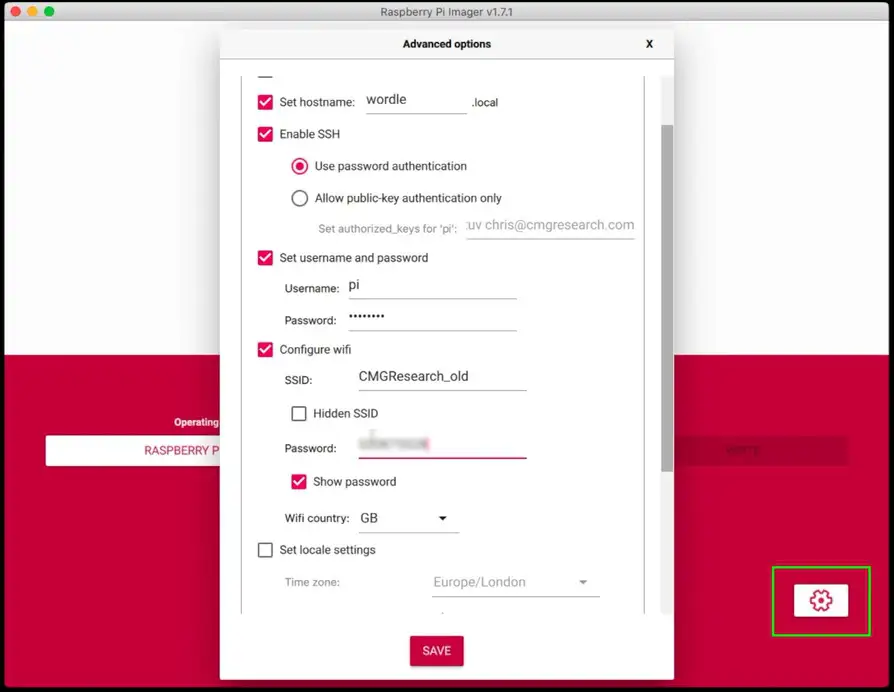Screen dimensions: 894x692
Task: Disable the Configure wifi checkbox
Action: click(x=265, y=350)
